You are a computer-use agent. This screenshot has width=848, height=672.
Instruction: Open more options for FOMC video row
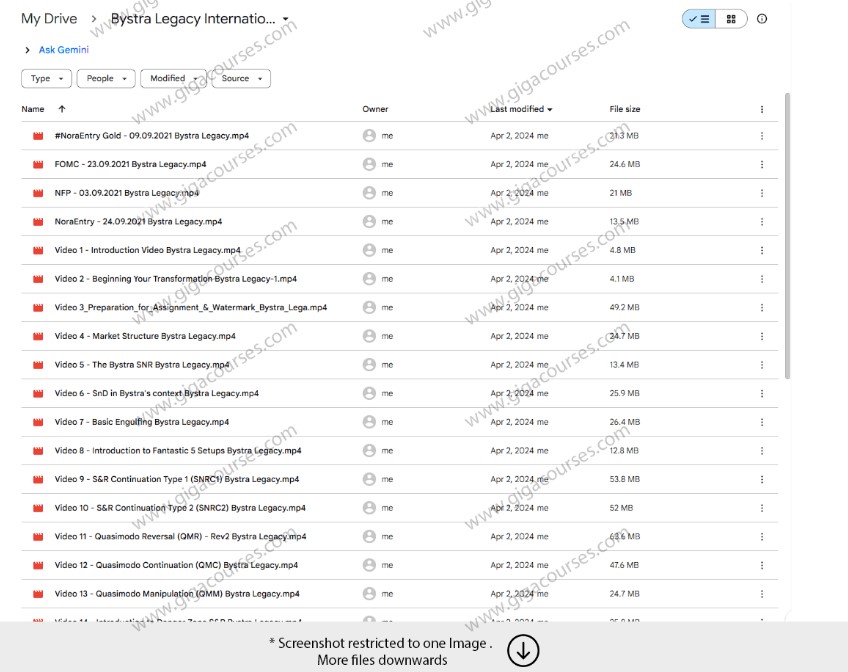point(762,164)
